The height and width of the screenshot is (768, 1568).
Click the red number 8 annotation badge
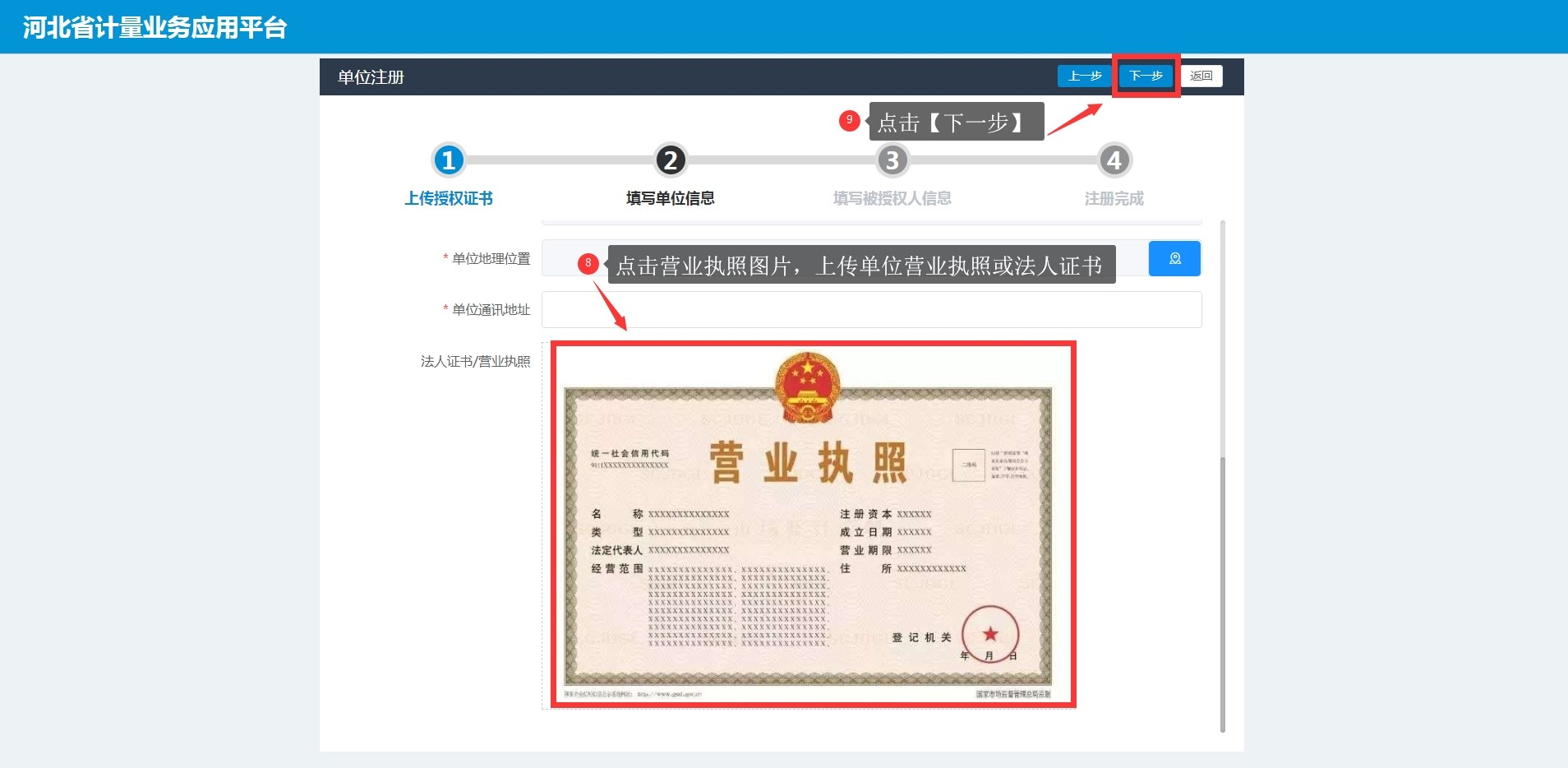click(x=588, y=263)
